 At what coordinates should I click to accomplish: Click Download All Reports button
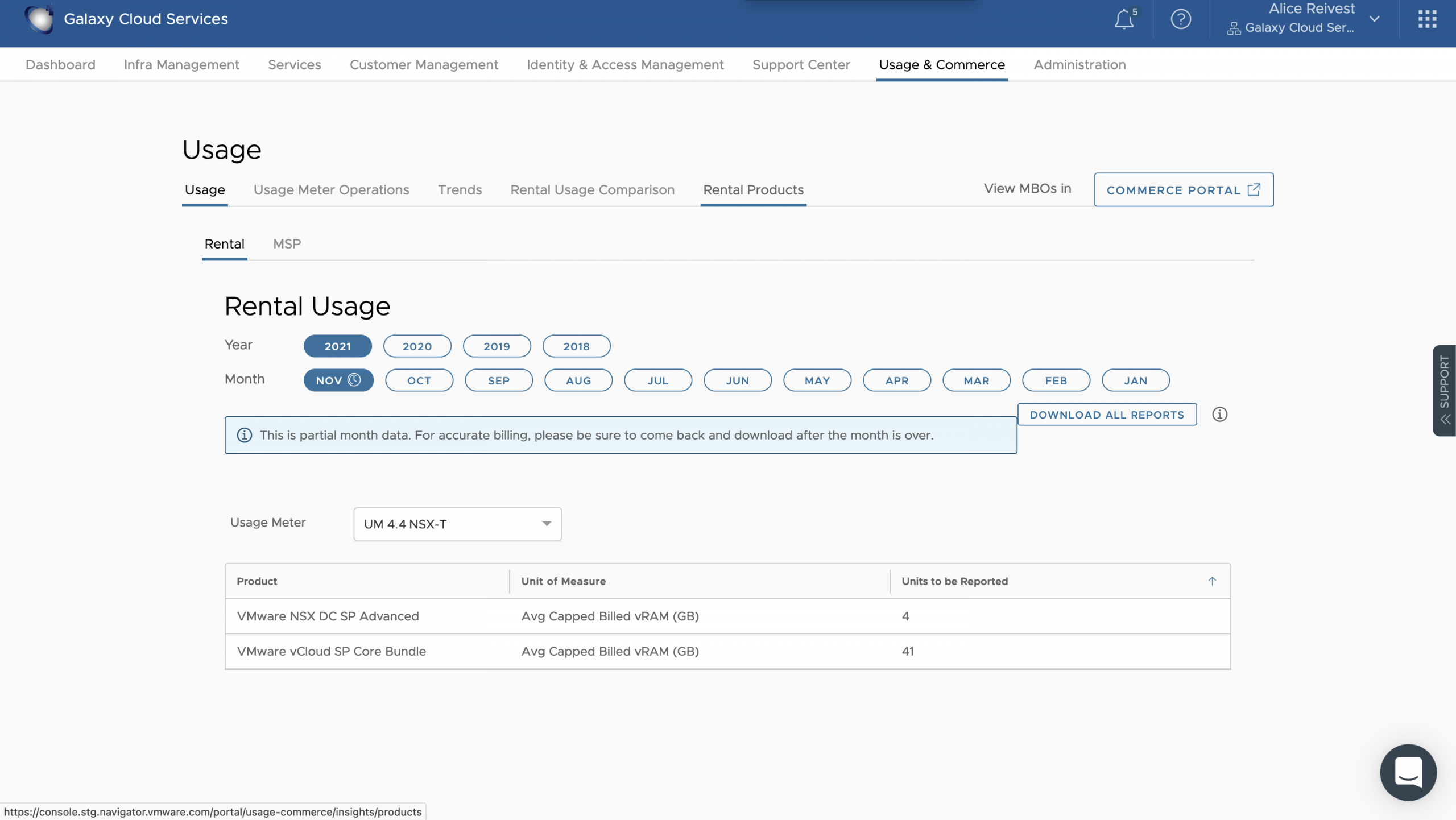tap(1107, 415)
